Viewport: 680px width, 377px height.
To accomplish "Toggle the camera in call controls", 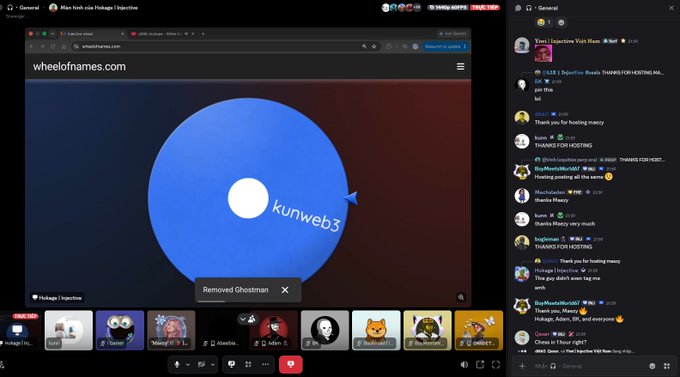I will 202,364.
